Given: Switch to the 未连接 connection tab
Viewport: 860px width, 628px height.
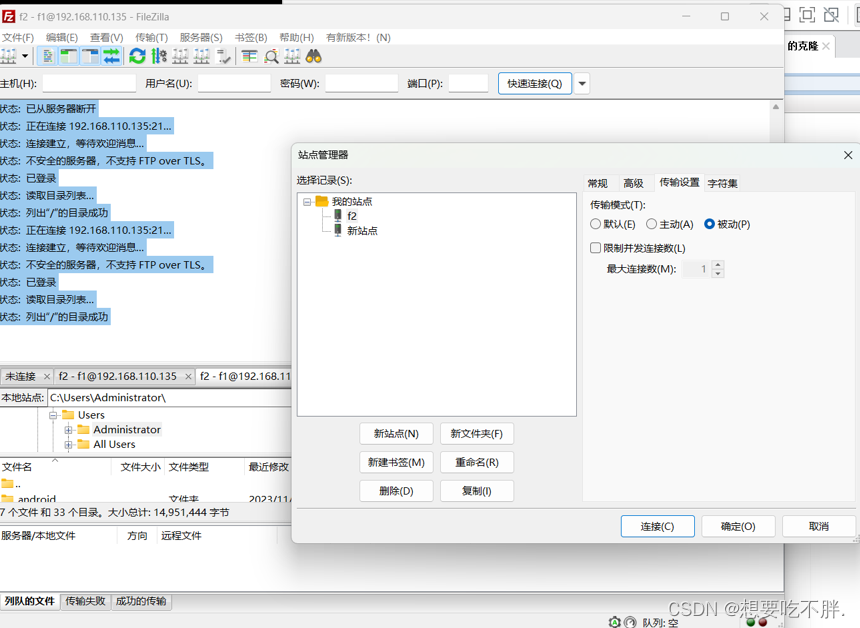Looking at the screenshot, I should pos(21,376).
